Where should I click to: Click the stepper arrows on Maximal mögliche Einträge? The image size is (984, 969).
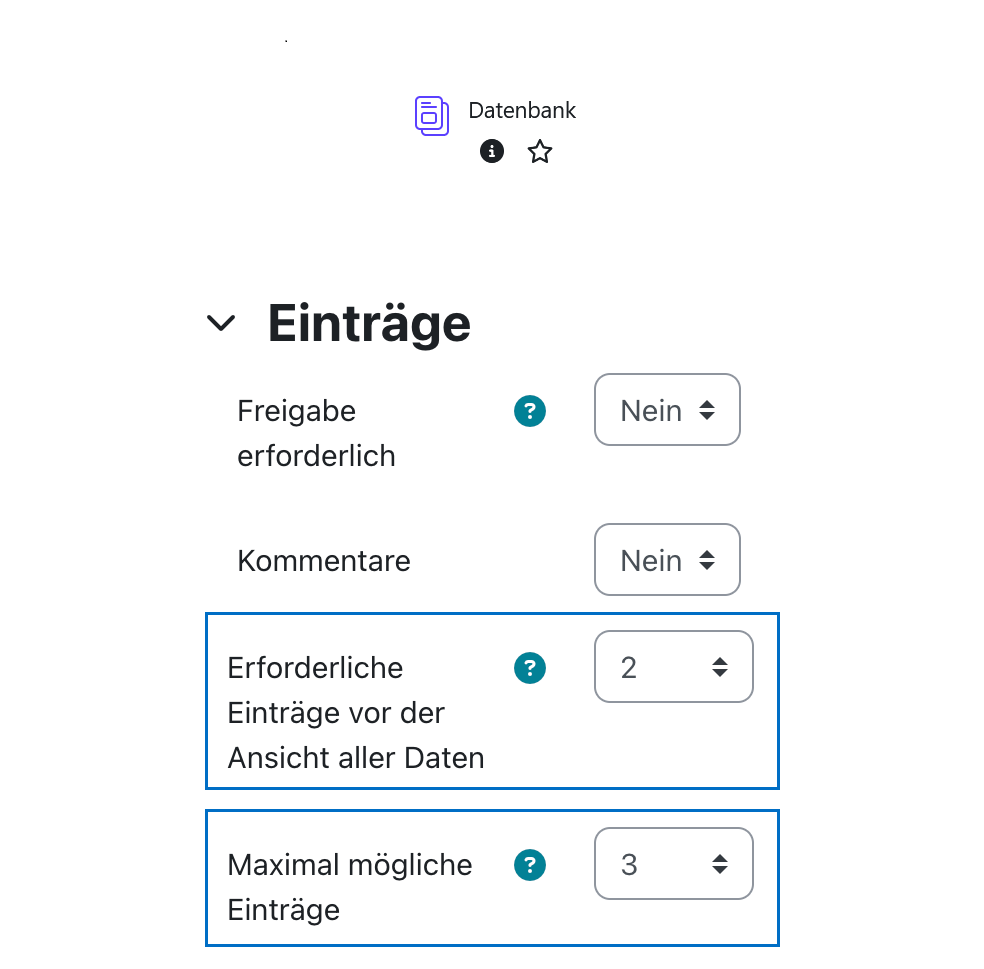coord(721,863)
